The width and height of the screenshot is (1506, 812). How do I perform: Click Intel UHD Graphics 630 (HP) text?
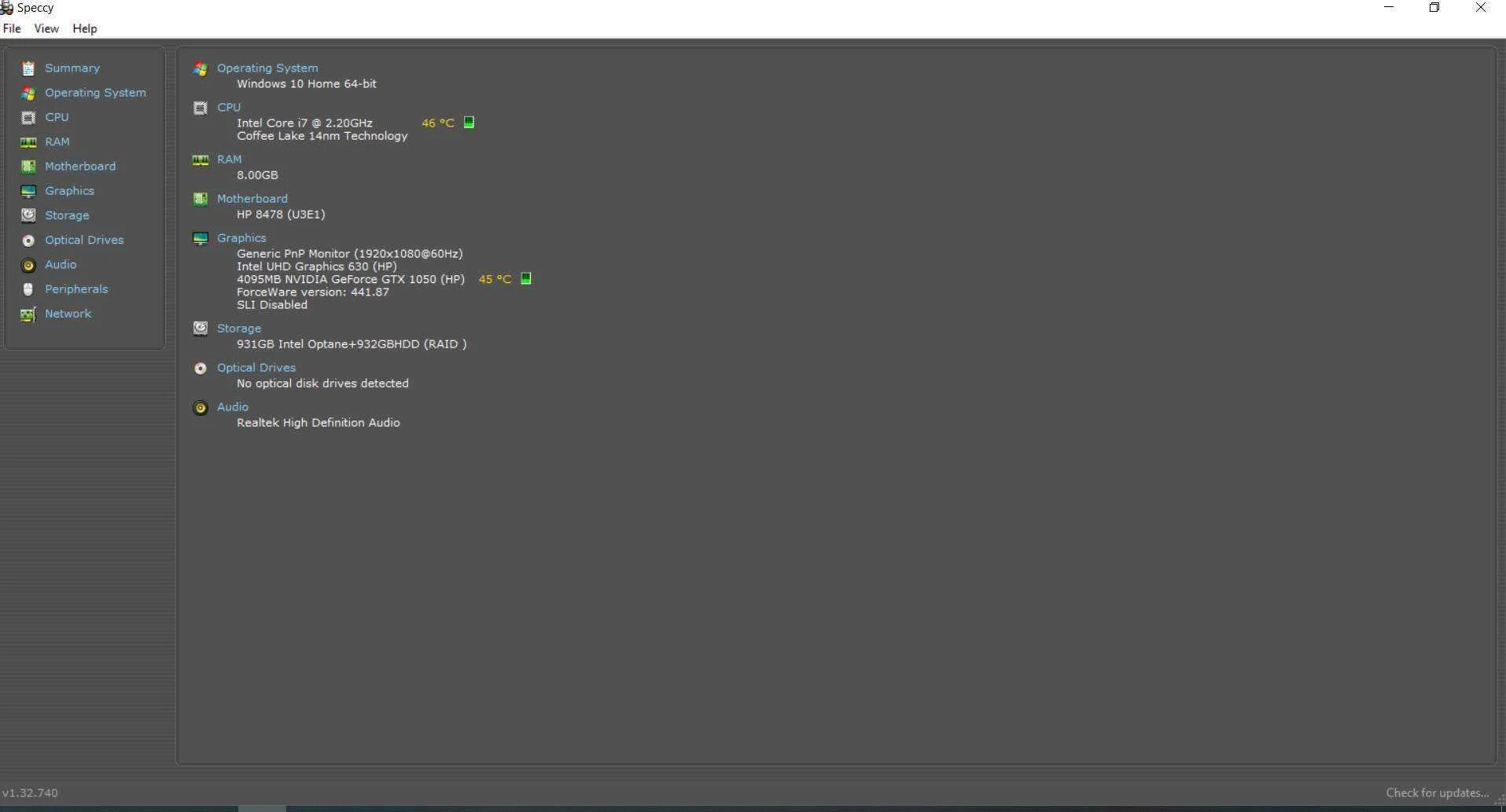(317, 266)
